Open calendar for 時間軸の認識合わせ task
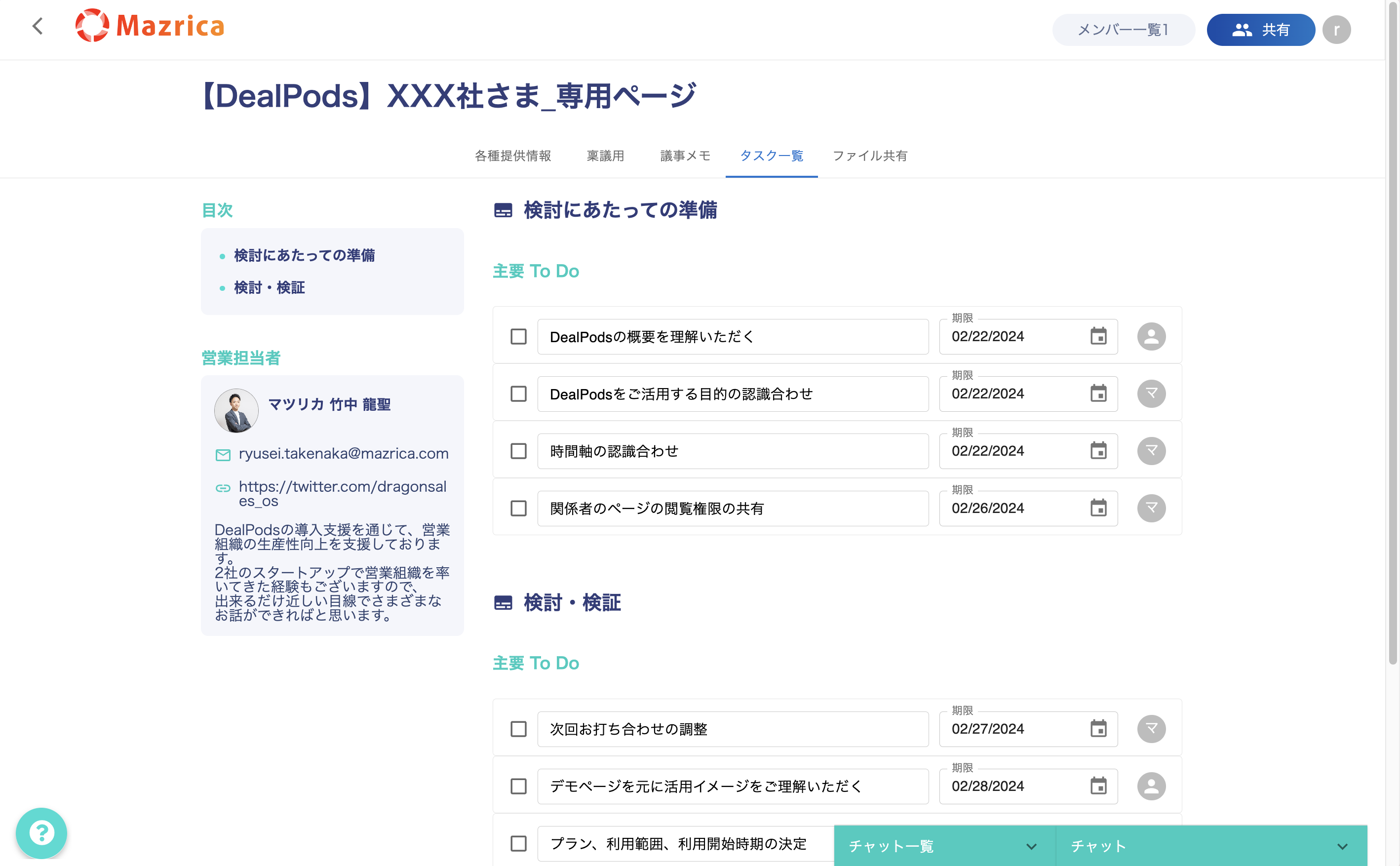The height and width of the screenshot is (866, 1400). click(1098, 451)
